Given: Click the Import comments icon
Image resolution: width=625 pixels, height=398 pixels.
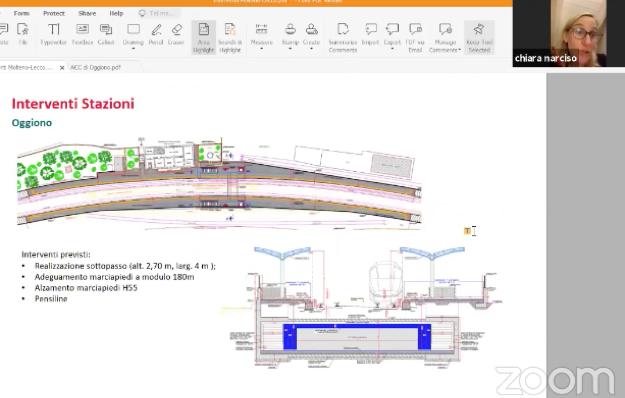Looking at the screenshot, I should pyautogui.click(x=370, y=34).
